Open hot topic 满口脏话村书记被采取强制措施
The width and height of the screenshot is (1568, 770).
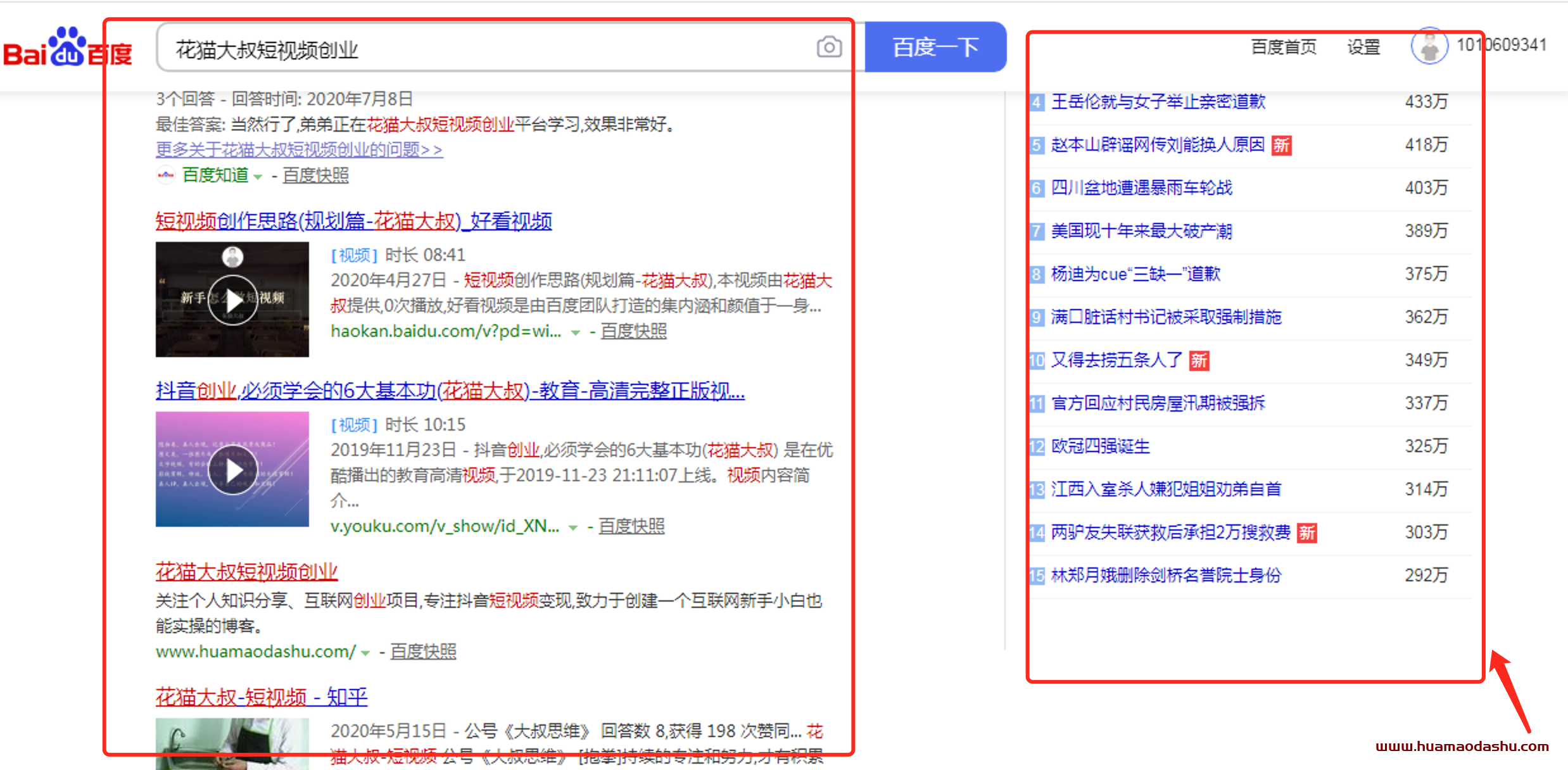pos(1167,317)
